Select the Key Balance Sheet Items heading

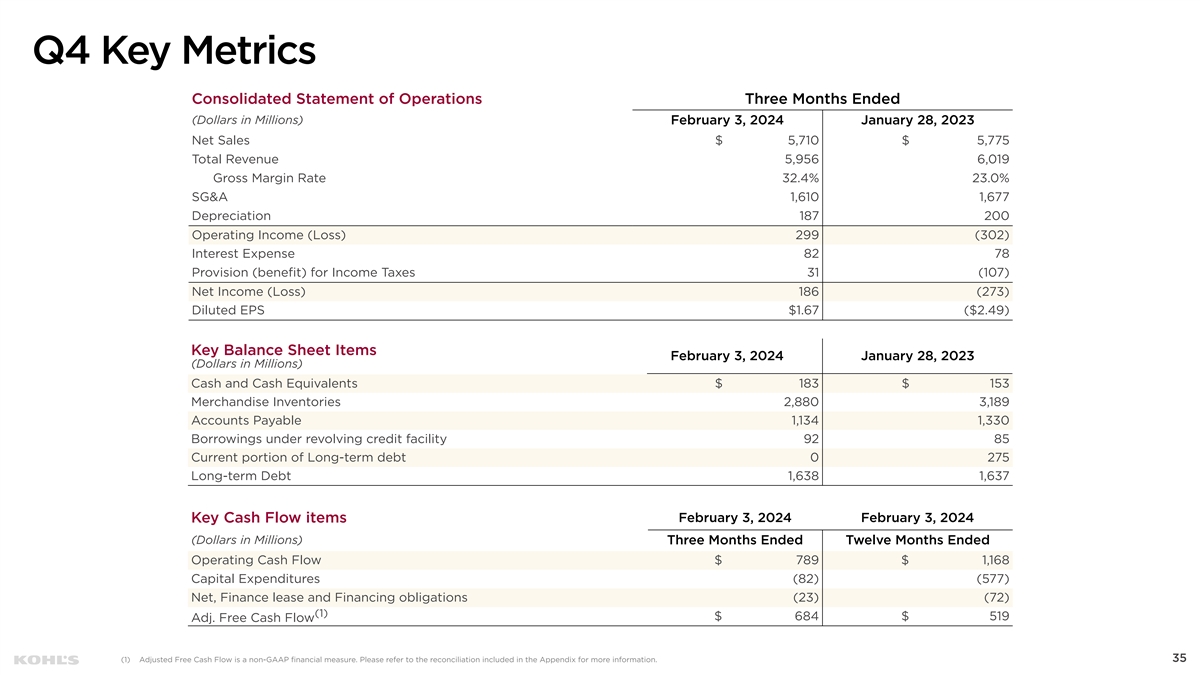pyautogui.click(x=283, y=350)
